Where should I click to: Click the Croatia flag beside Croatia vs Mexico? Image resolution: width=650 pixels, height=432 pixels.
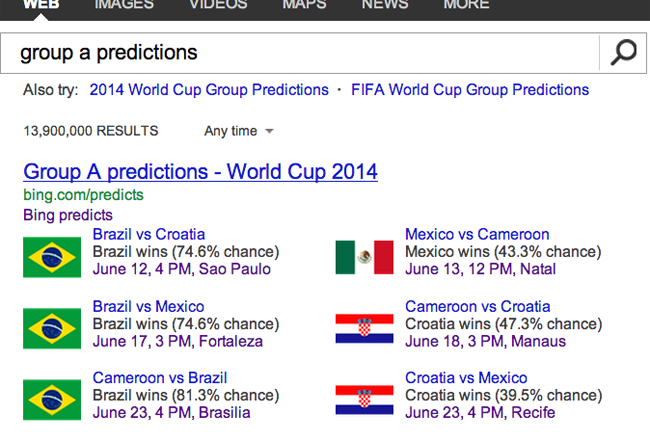[364, 399]
